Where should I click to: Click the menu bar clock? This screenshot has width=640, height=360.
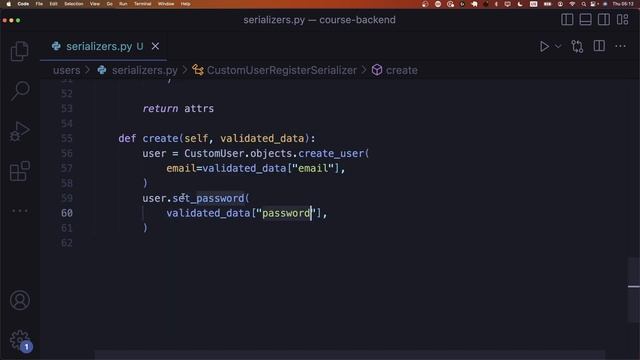[x=623, y=4]
